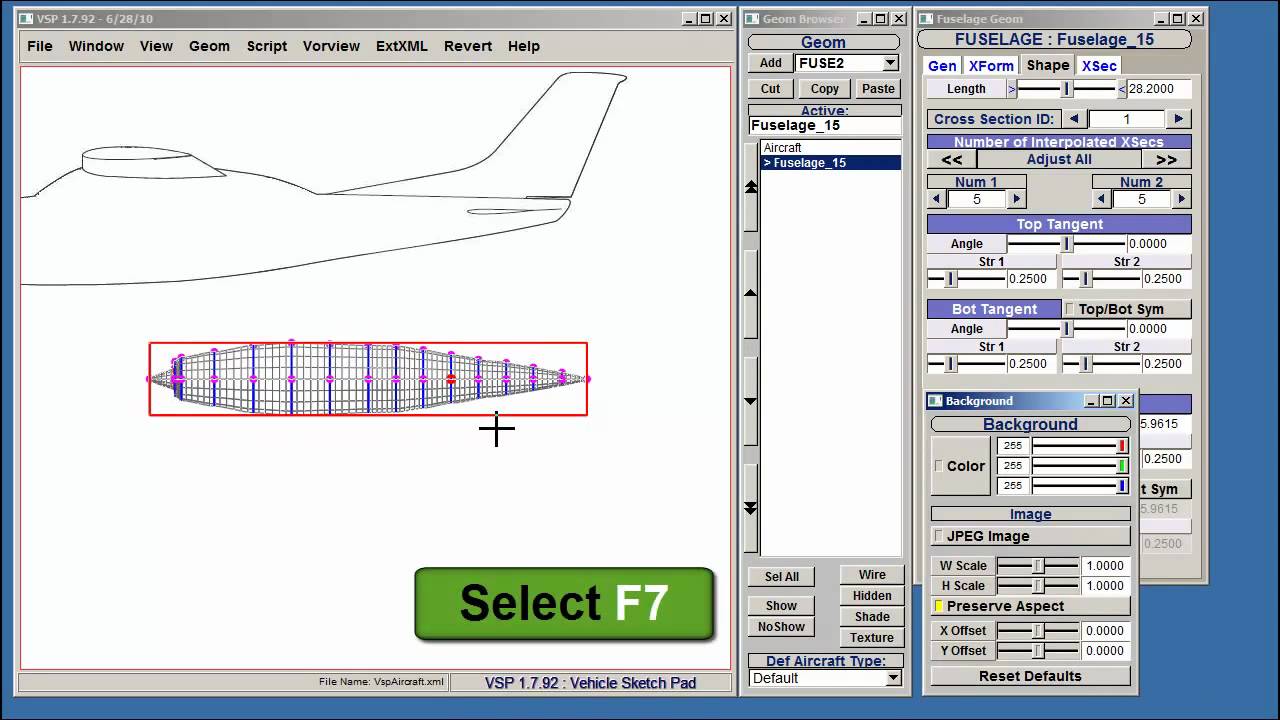Click the previous Cross Section ID arrow
The height and width of the screenshot is (720, 1280).
coord(1074,119)
